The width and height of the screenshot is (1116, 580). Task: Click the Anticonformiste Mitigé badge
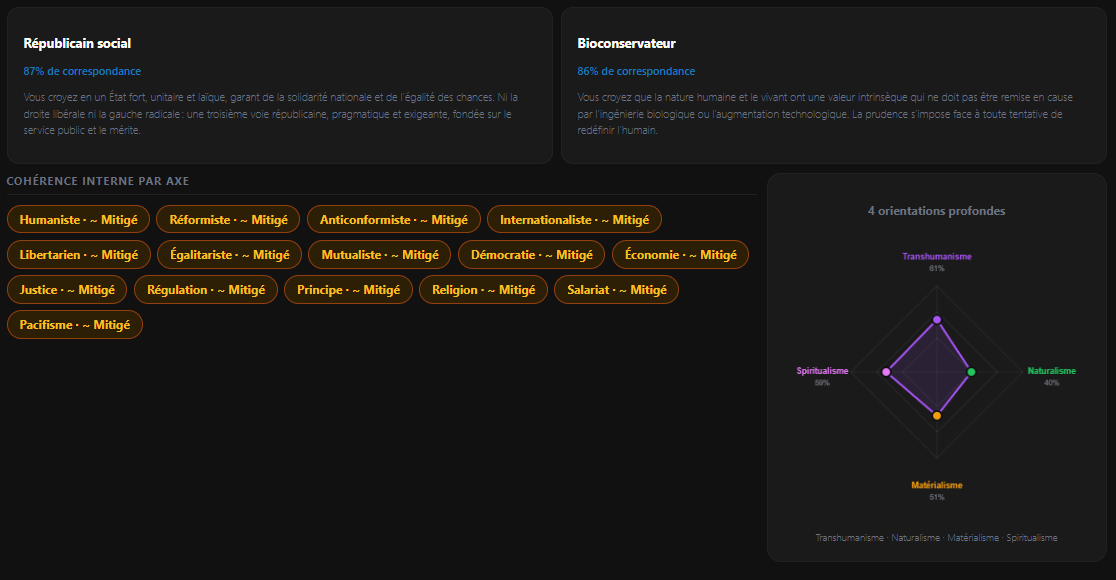(394, 220)
